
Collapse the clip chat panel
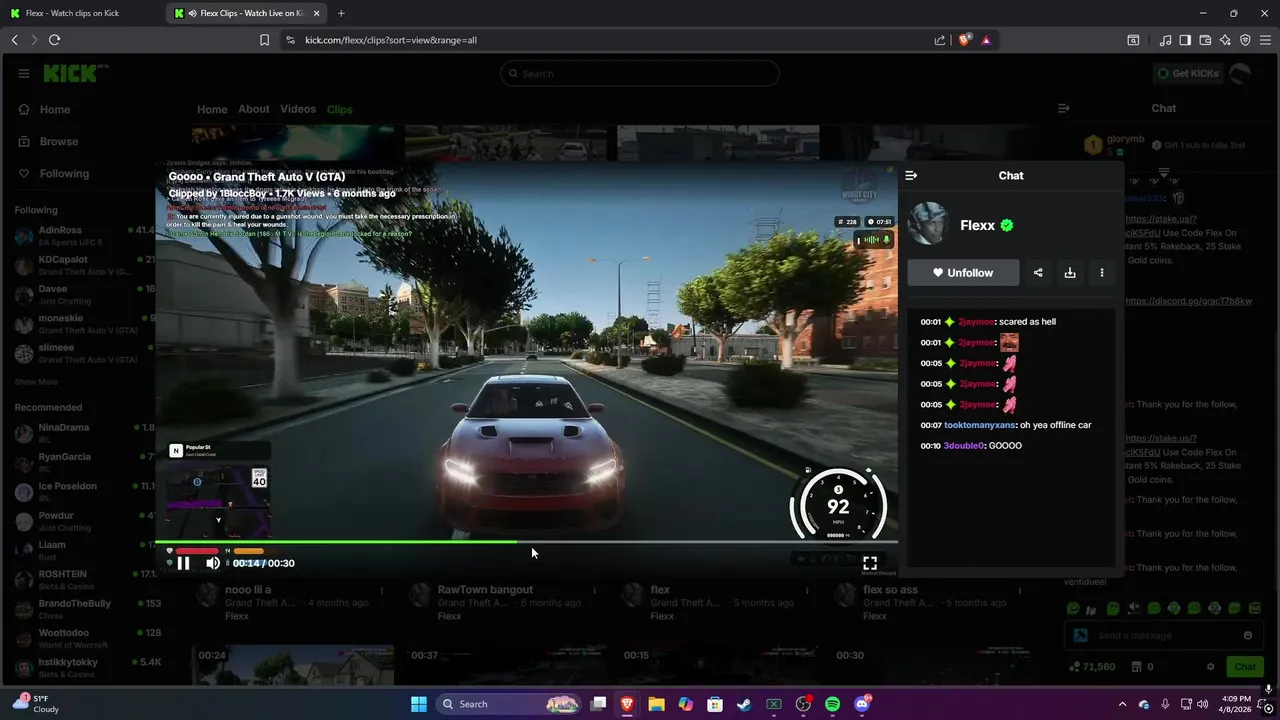coord(911,175)
